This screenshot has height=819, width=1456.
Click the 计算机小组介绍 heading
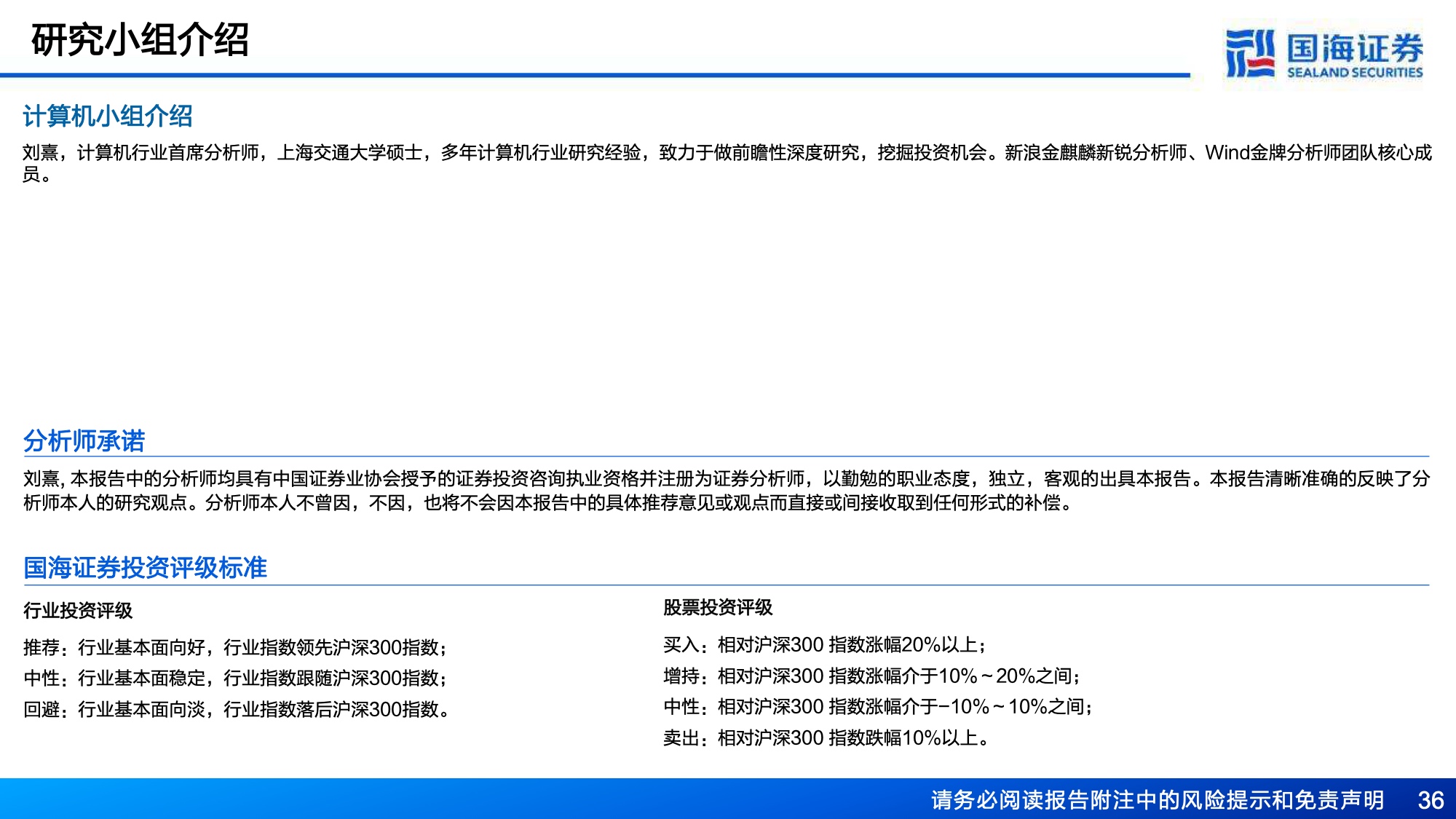click(108, 116)
